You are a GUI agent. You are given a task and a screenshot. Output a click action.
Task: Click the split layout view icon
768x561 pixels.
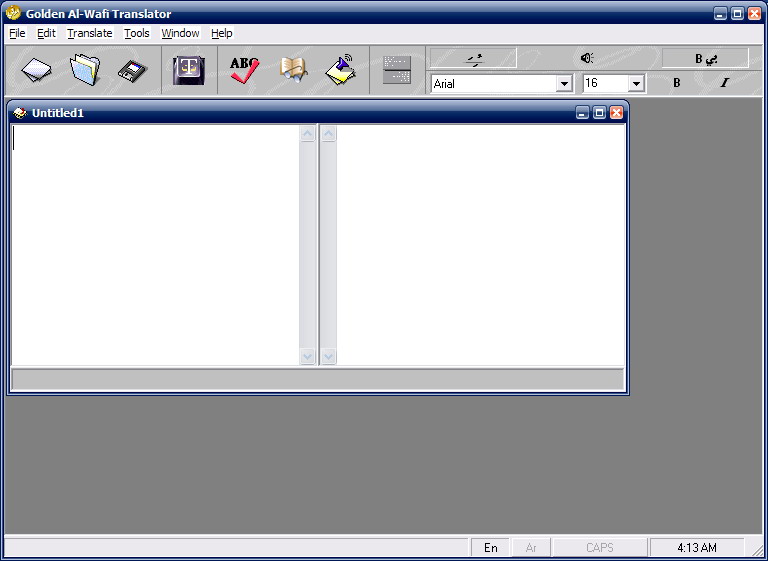397,70
